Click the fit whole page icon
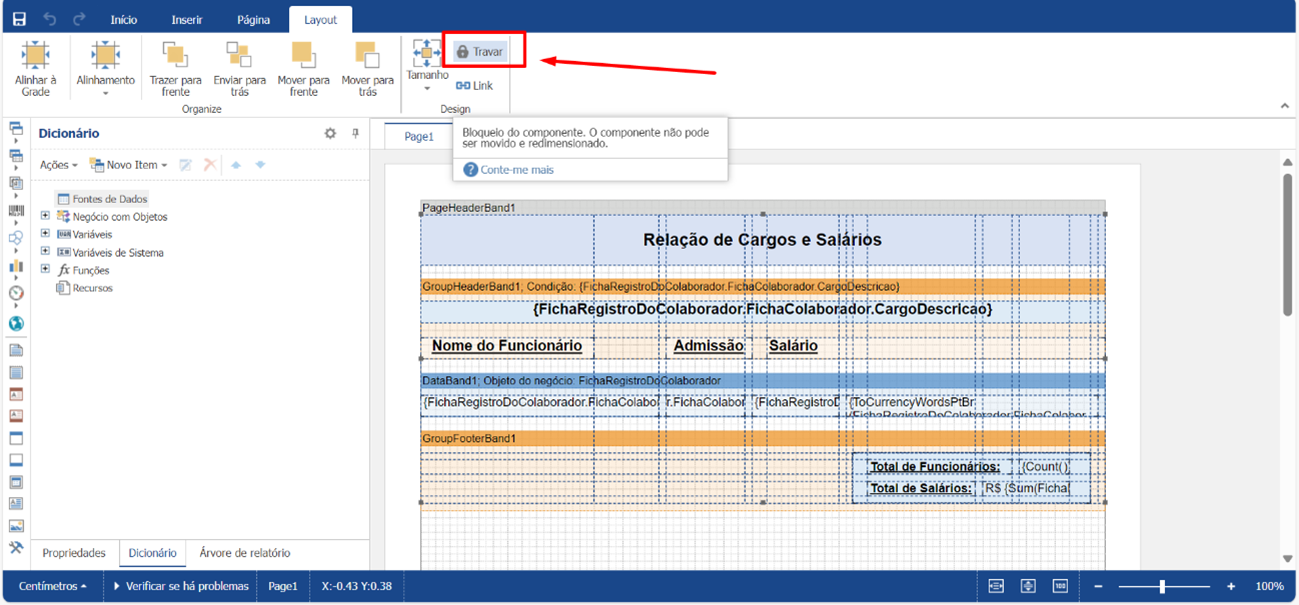The image size is (1299, 605). (x=1028, y=586)
